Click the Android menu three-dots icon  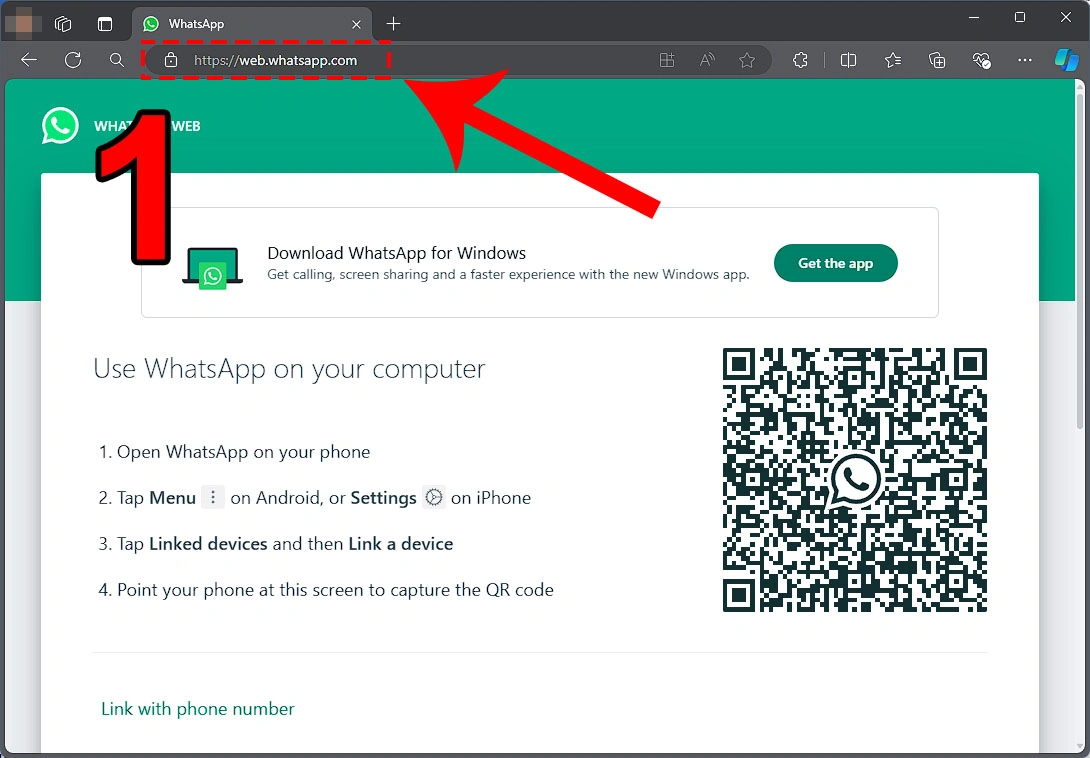point(213,497)
